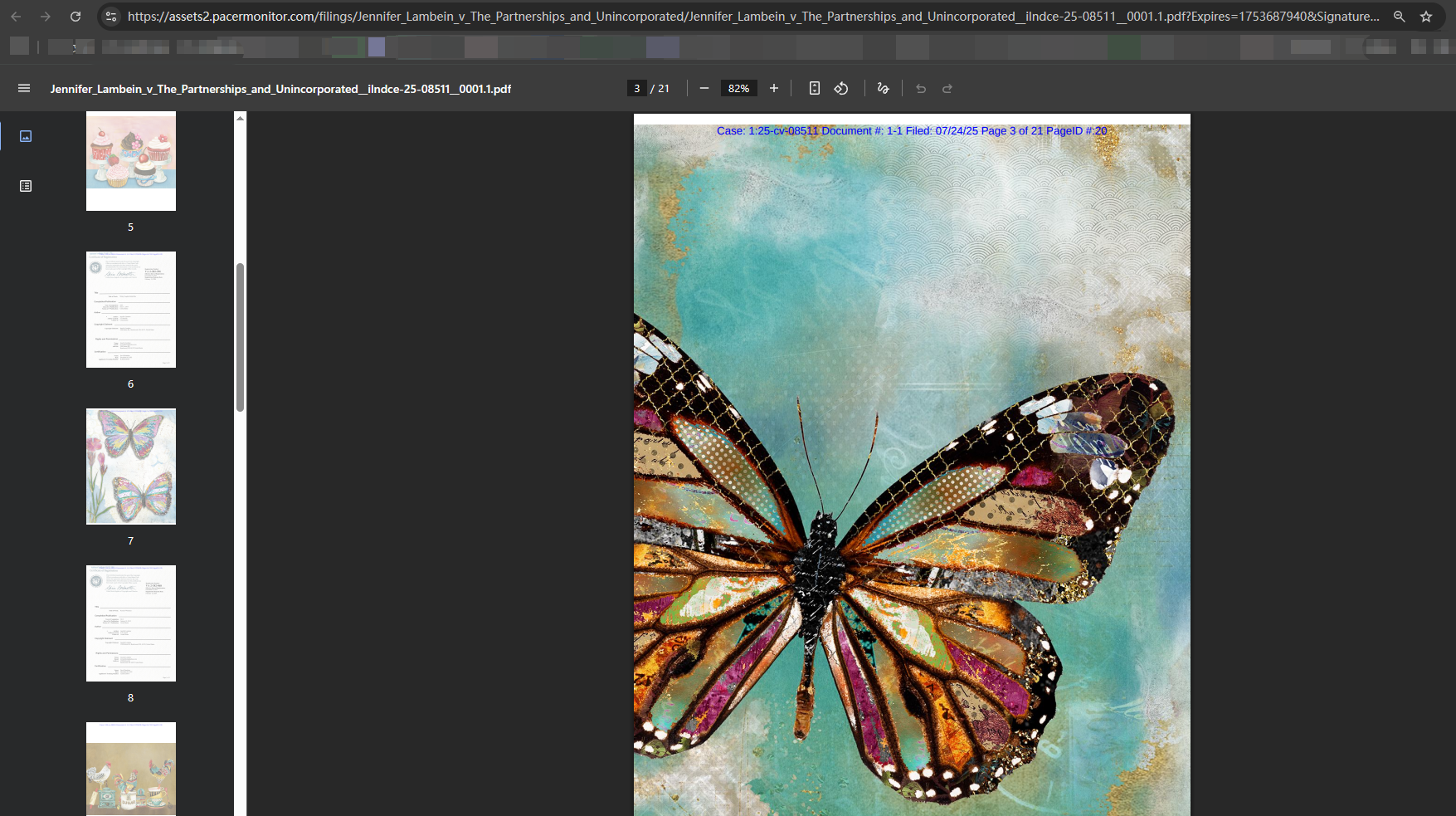Click the zoom in plus button

point(774,88)
